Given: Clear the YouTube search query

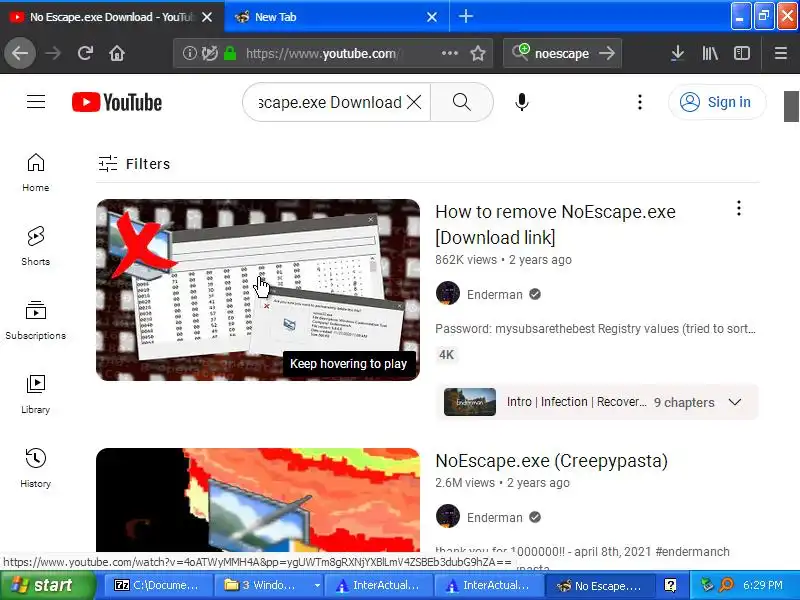Looking at the screenshot, I should pyautogui.click(x=414, y=102).
